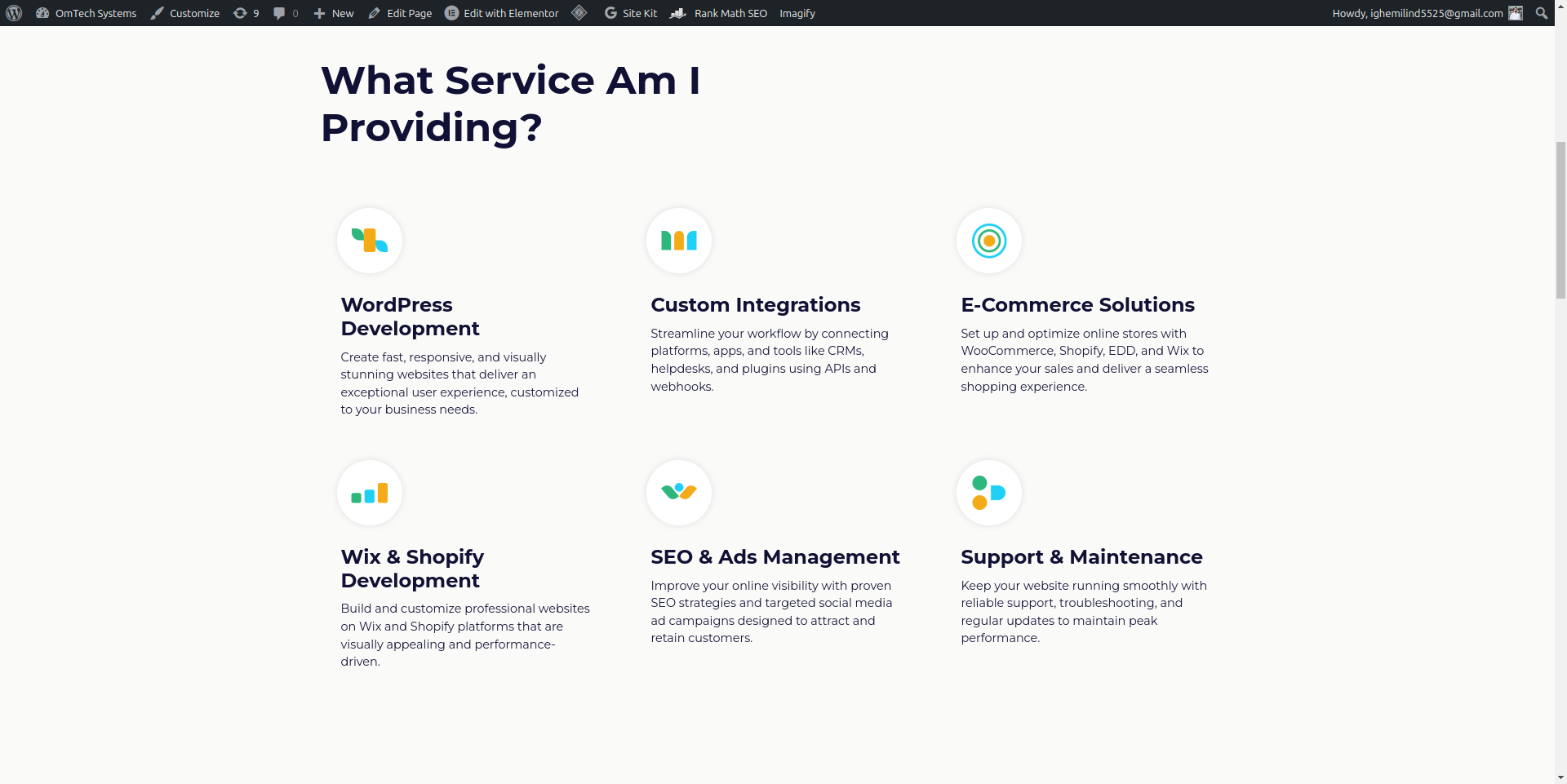Image resolution: width=1567 pixels, height=784 pixels.
Task: Click the text starting 'Streamline your workflow'
Action: pyautogui.click(x=770, y=360)
